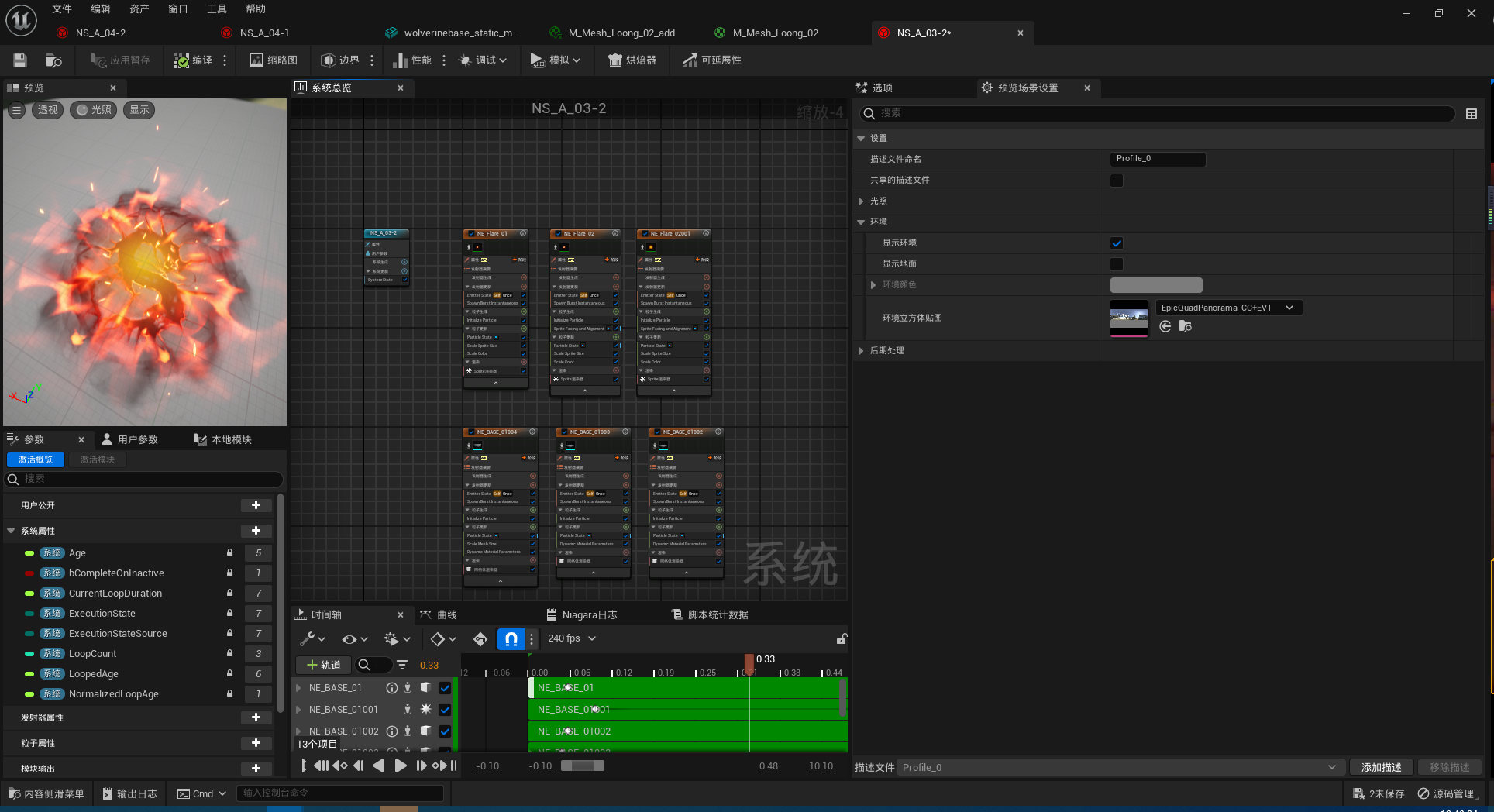This screenshot has width=1494, height=812.
Task: Open the Scalability (可延展性) tool
Action: pos(711,60)
